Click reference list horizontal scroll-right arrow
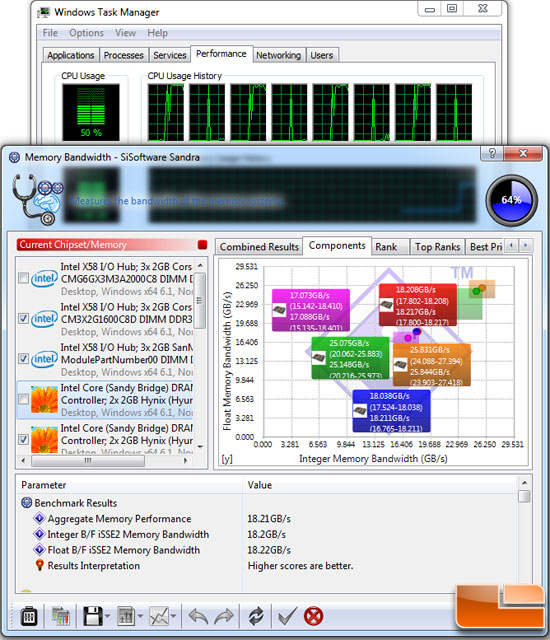550x640 pixels. 186,460
